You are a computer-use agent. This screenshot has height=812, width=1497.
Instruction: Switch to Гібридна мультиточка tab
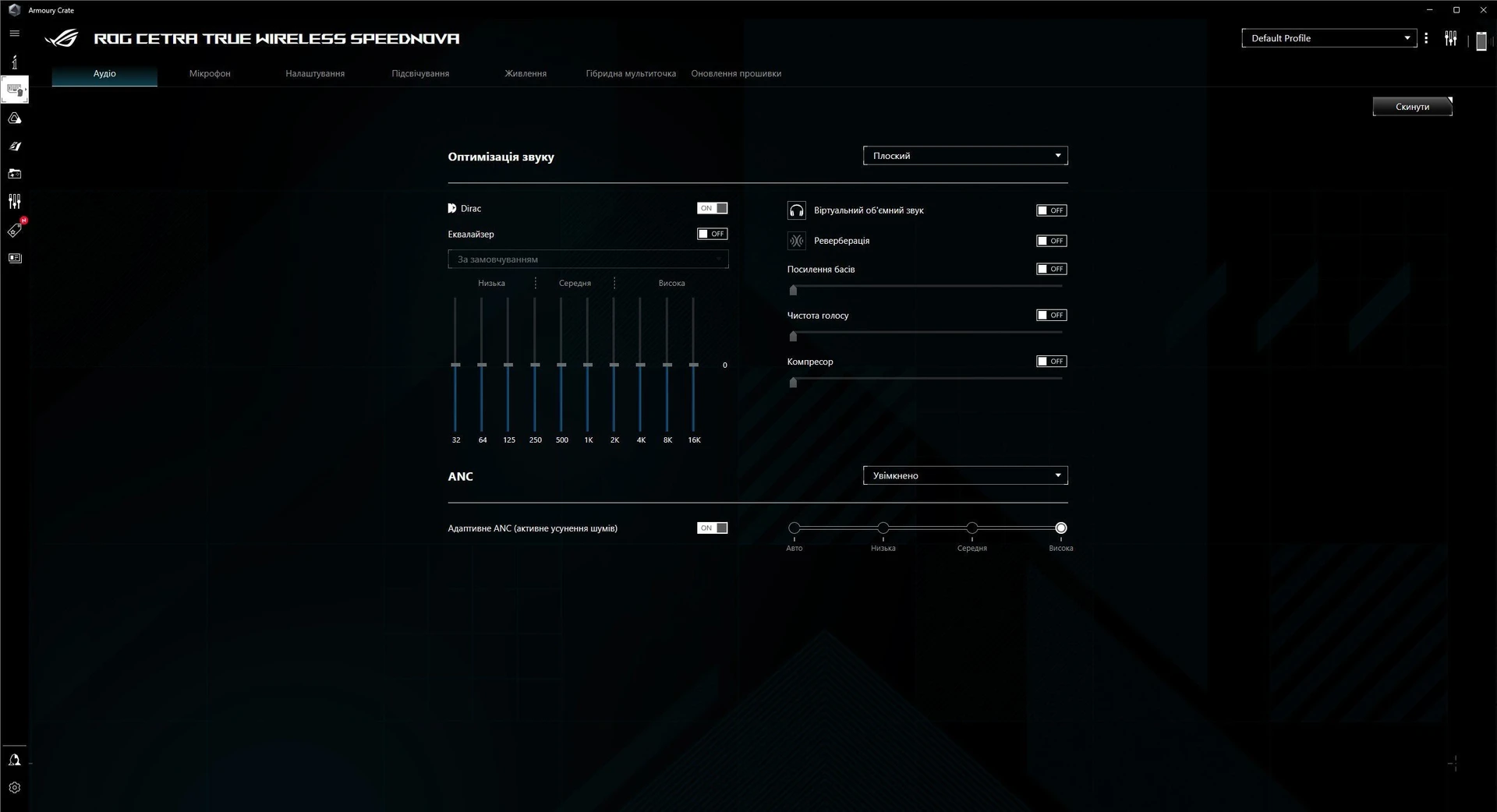(631, 74)
